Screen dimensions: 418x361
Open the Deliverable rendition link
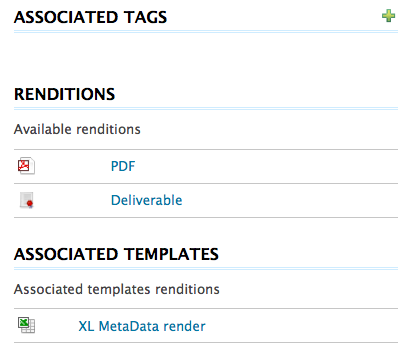tap(146, 200)
